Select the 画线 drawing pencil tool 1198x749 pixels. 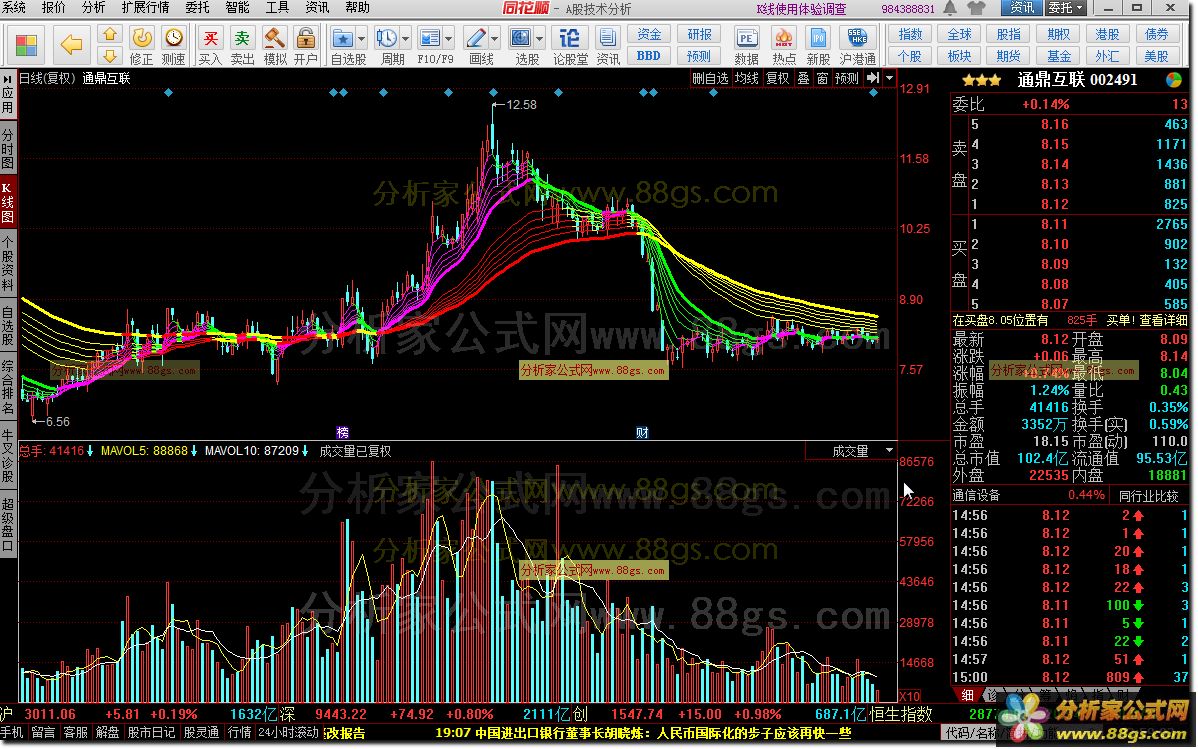point(476,38)
